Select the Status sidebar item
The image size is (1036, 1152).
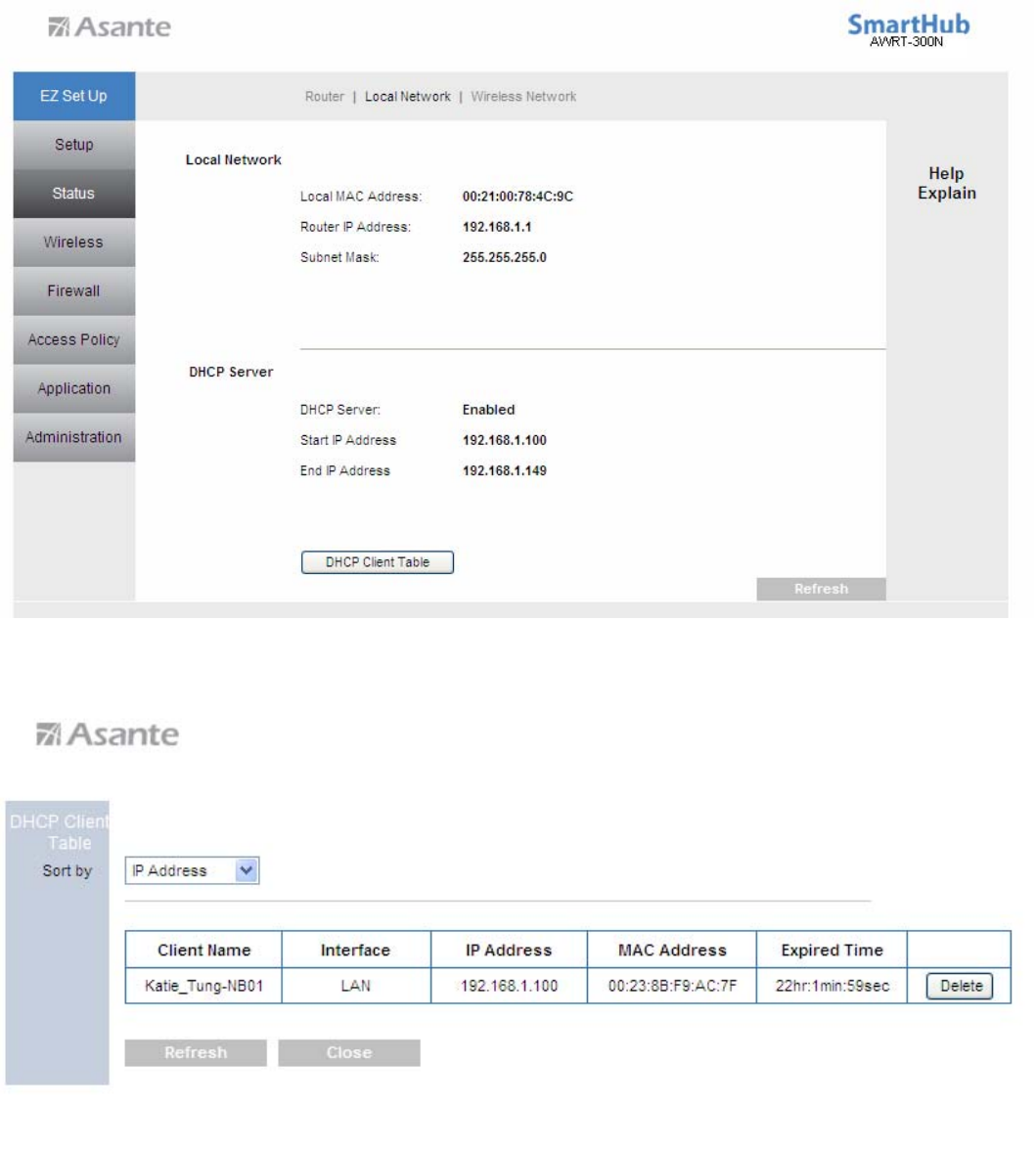coord(73,194)
